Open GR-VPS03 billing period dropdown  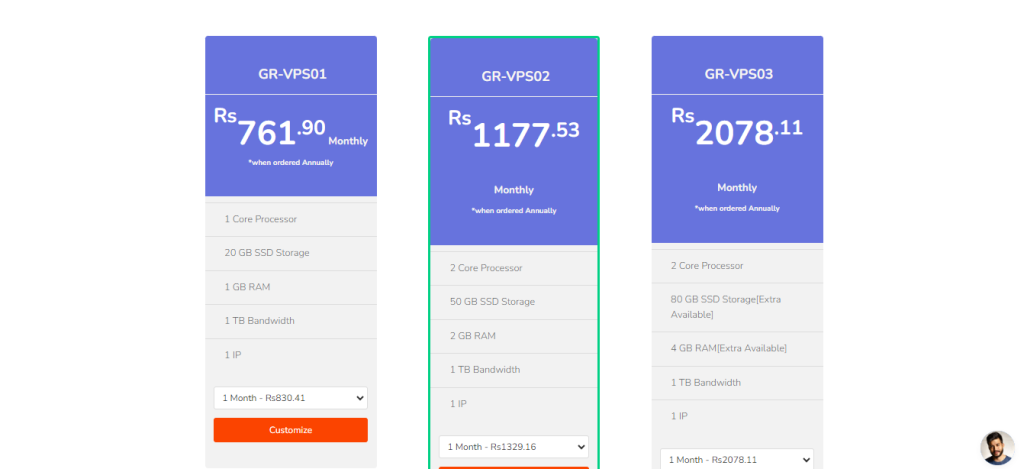point(736,459)
